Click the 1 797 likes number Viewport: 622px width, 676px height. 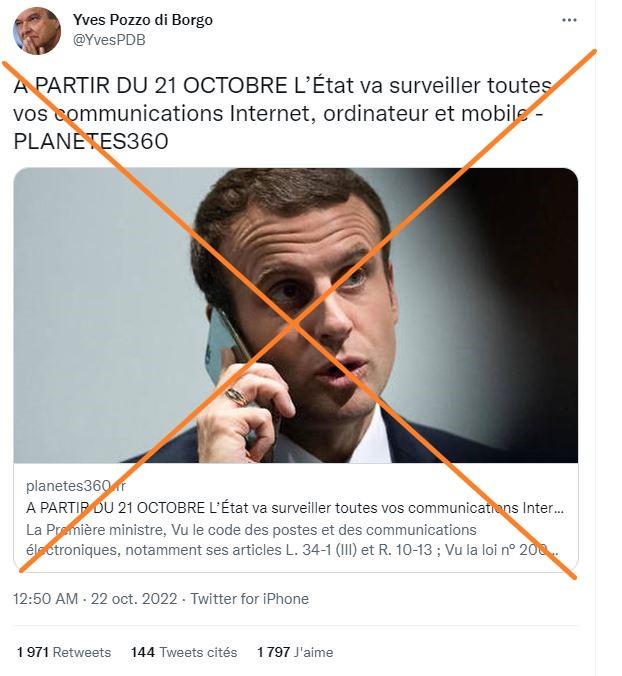[274, 652]
